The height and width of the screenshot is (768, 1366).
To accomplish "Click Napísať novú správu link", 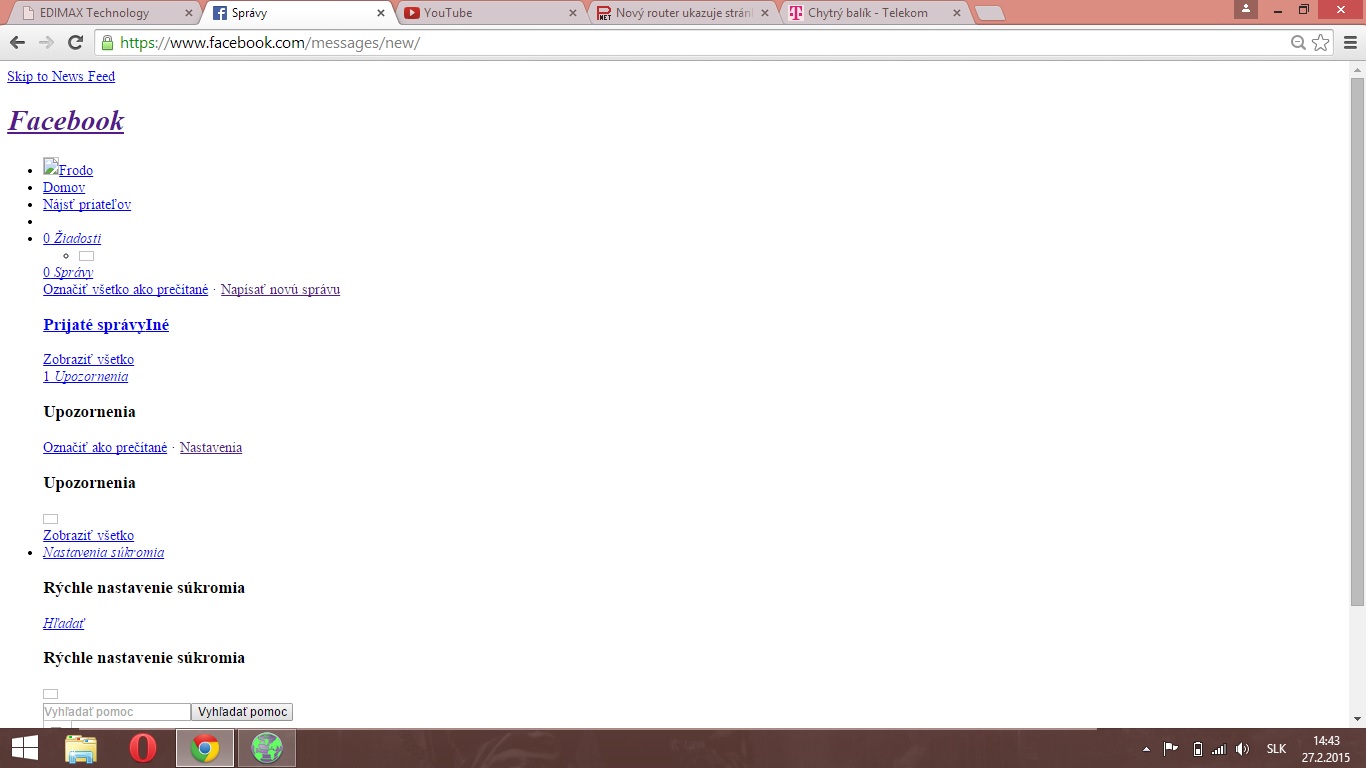I will pyautogui.click(x=280, y=290).
